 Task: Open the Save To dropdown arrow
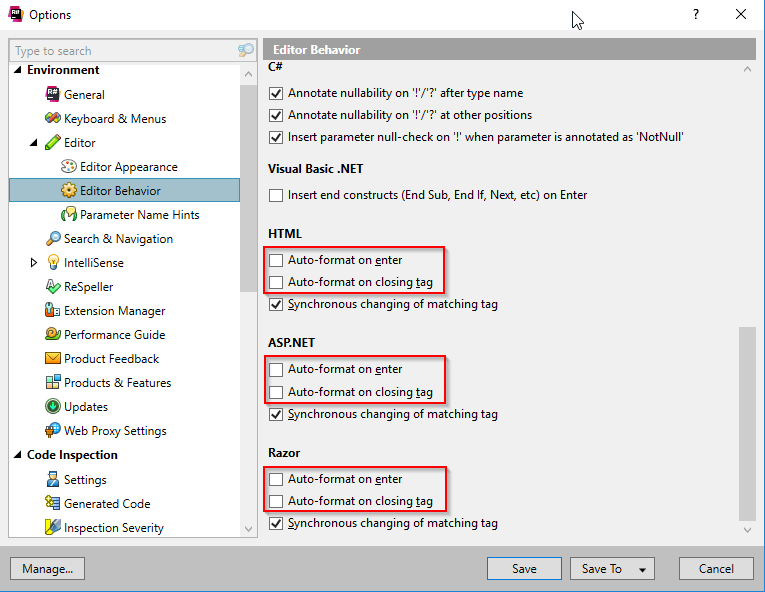tap(642, 570)
